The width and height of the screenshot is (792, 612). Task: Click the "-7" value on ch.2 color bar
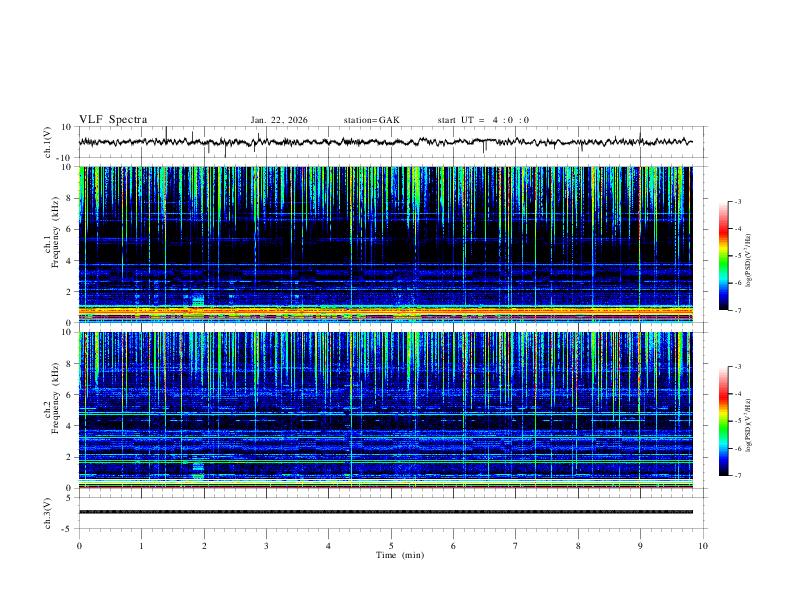point(738,476)
